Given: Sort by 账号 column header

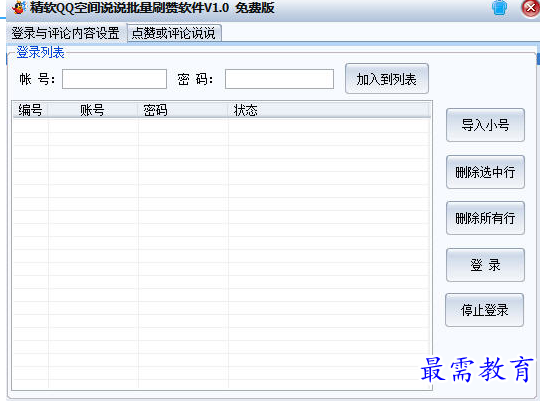Looking at the screenshot, I should (x=93, y=110).
